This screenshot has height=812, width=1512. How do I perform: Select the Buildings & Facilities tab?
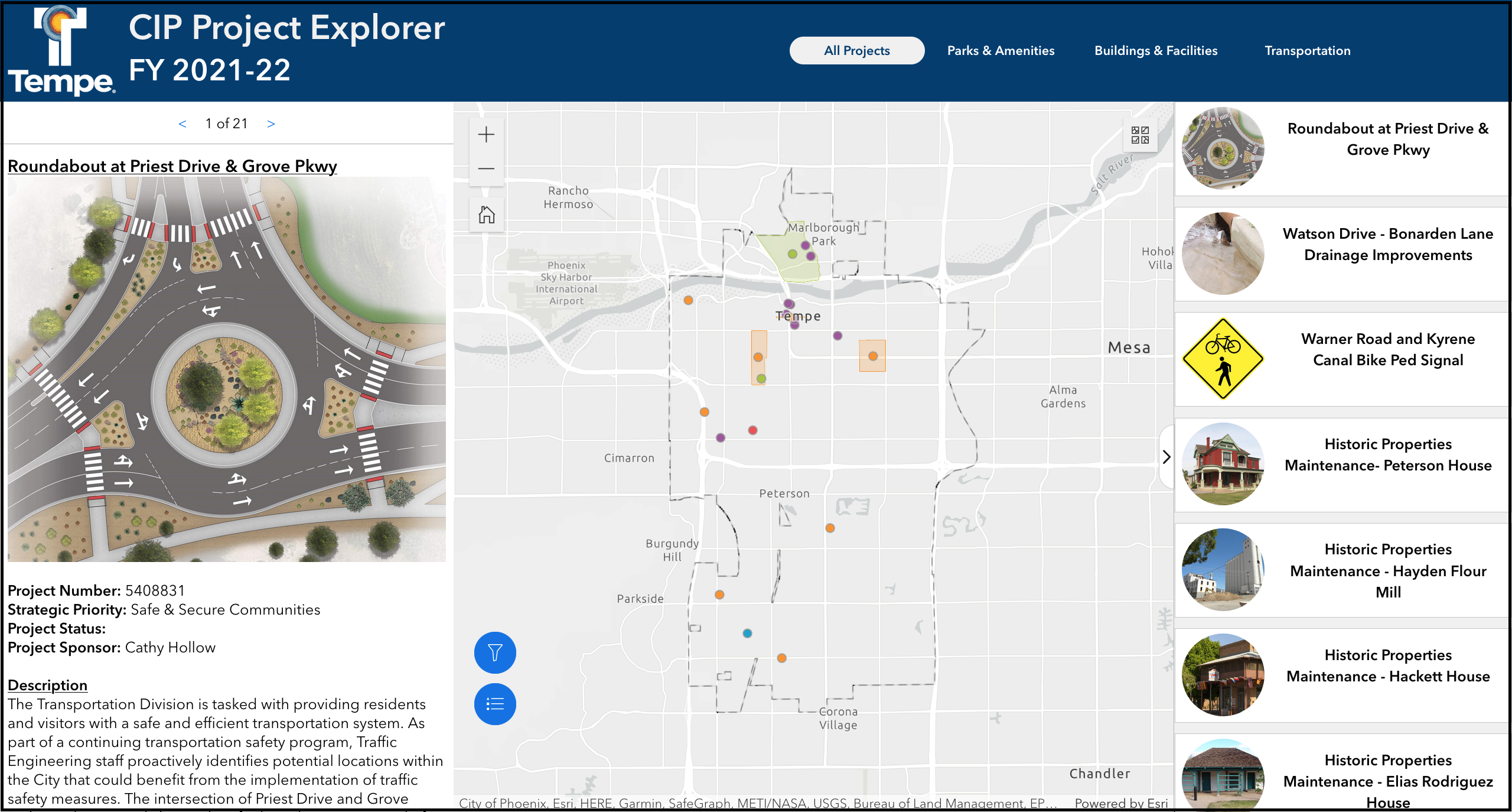(x=1155, y=51)
